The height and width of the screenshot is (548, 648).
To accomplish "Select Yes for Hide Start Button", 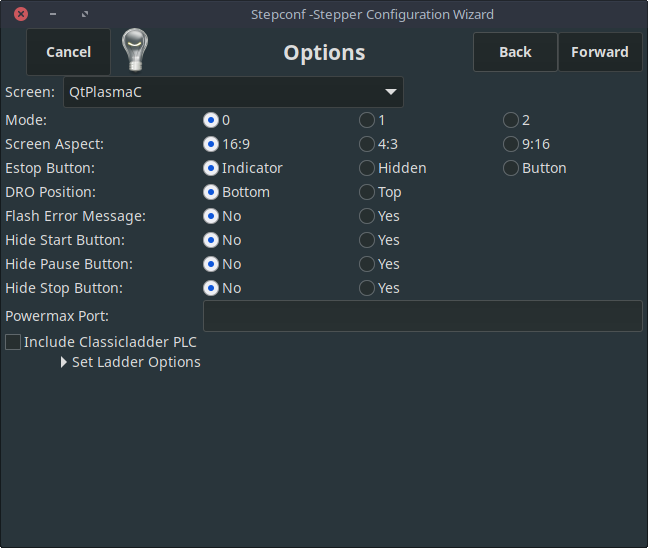I will [x=368, y=240].
